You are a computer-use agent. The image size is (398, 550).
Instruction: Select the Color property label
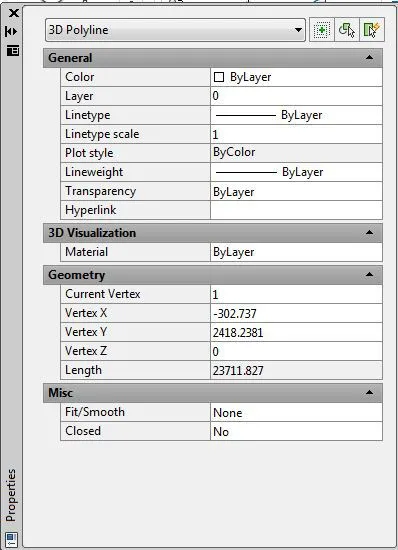click(x=79, y=77)
